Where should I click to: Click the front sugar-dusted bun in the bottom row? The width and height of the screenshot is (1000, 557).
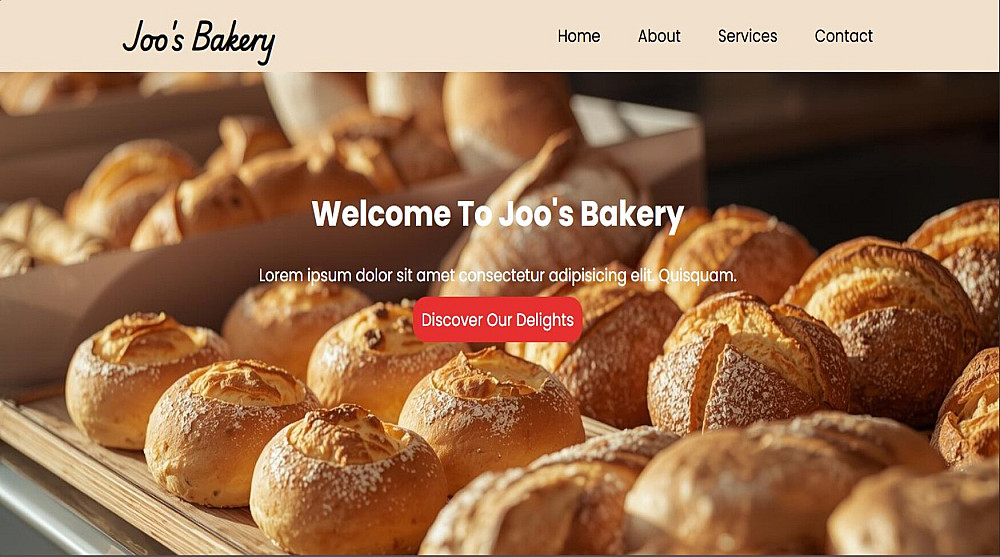click(348, 479)
